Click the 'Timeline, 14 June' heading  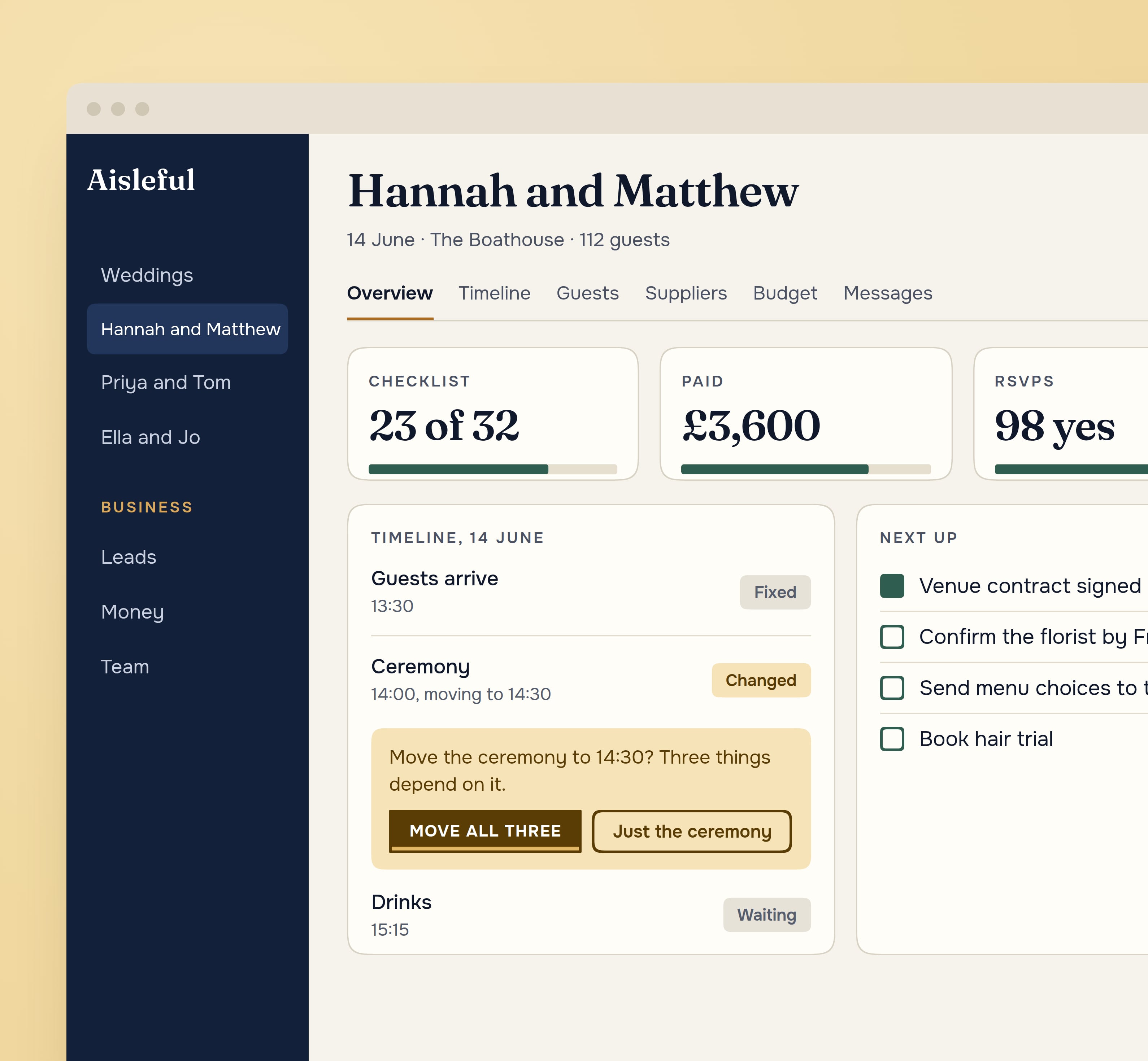(457, 538)
